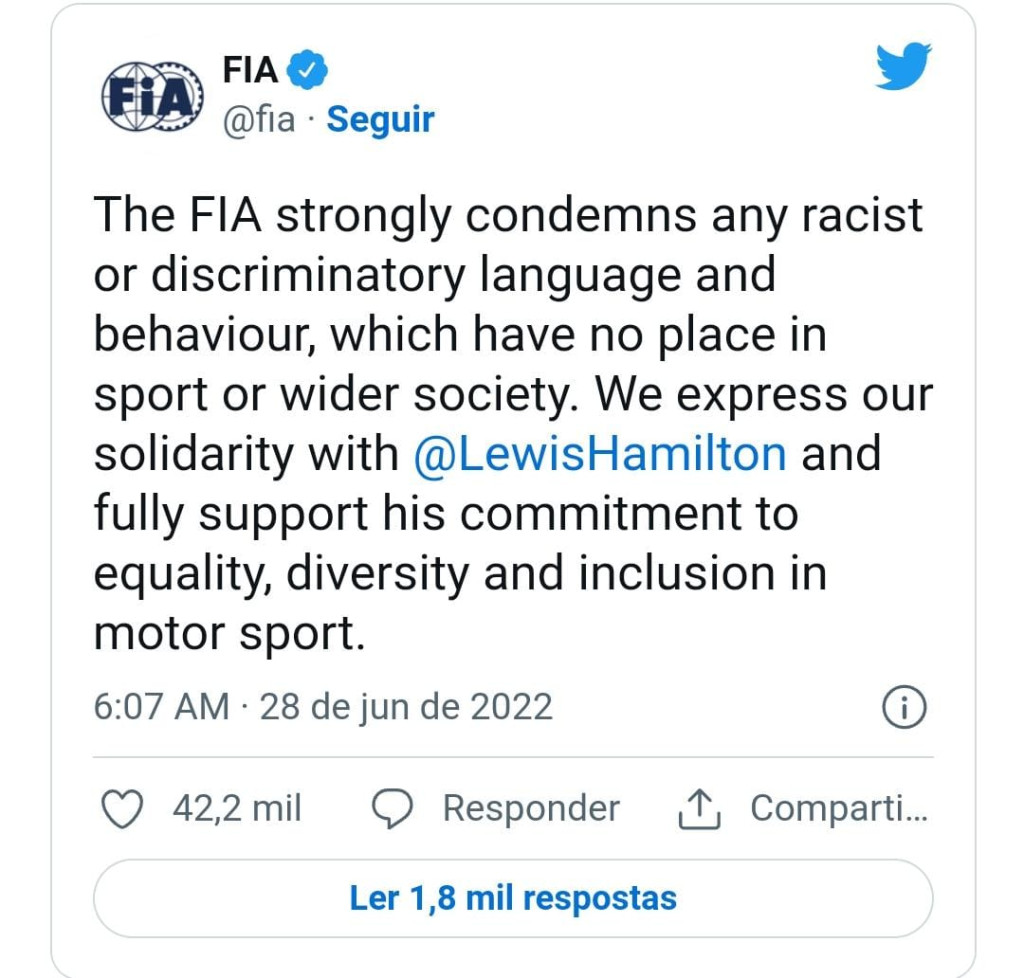Click the blue verified badge

(308, 71)
